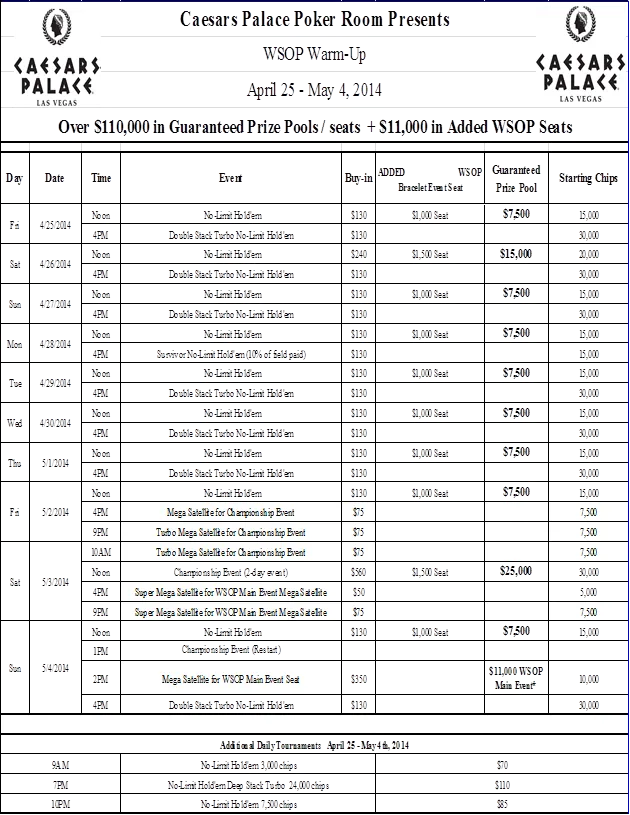Select the 'Starting Chips' column header
The width and height of the screenshot is (630, 815).
point(588,178)
